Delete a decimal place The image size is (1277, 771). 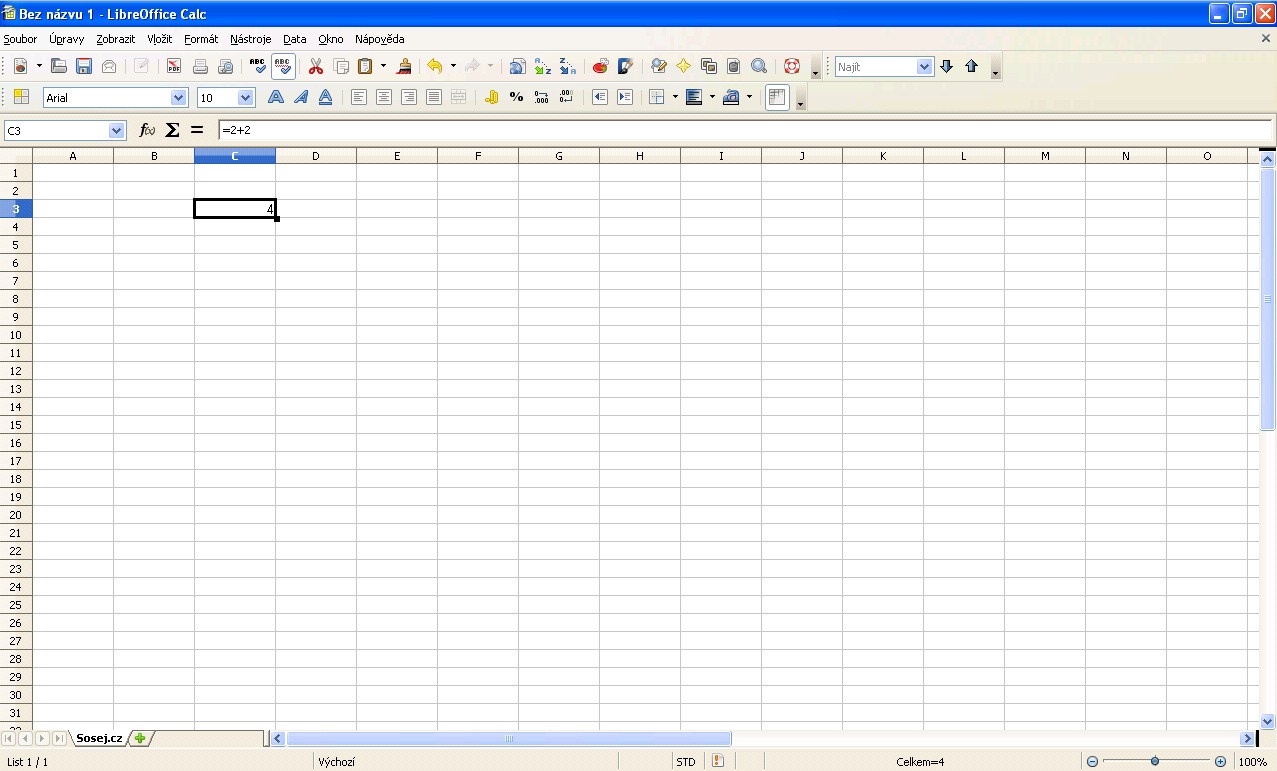pos(566,97)
